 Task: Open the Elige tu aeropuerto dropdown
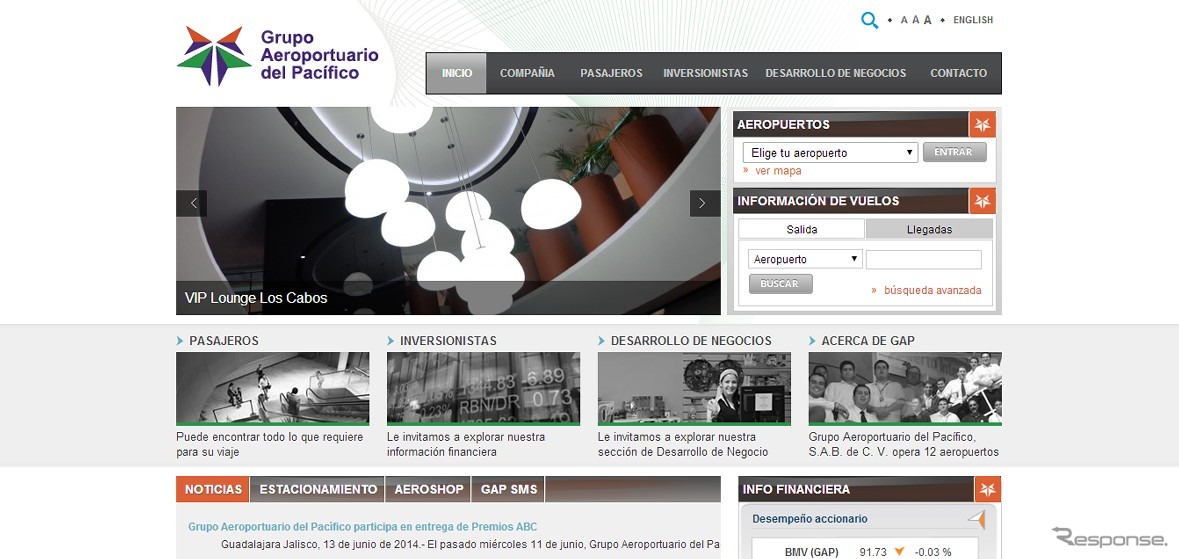pyautogui.click(x=830, y=153)
